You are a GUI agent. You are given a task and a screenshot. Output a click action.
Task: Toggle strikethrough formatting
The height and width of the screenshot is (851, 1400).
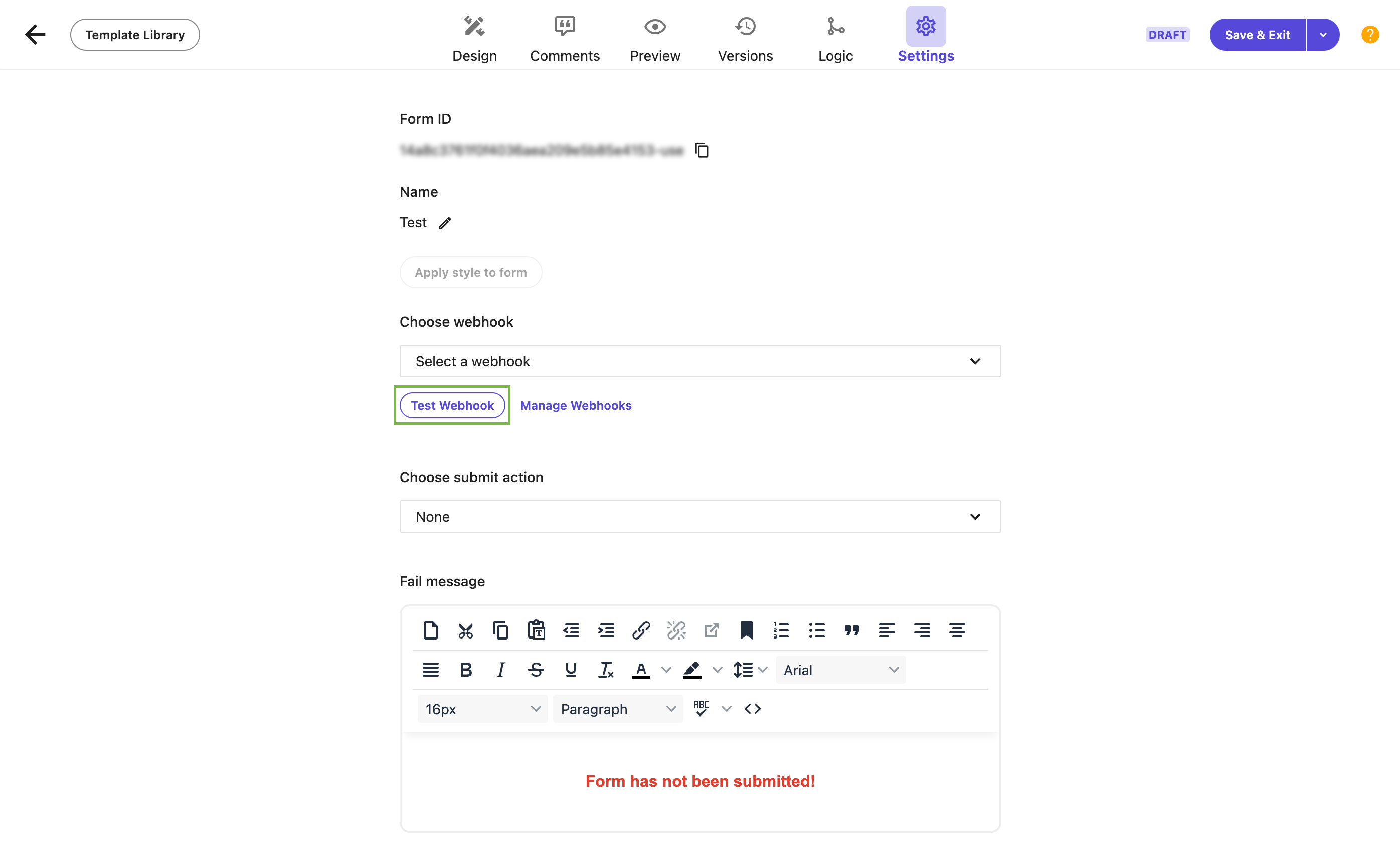(x=536, y=670)
